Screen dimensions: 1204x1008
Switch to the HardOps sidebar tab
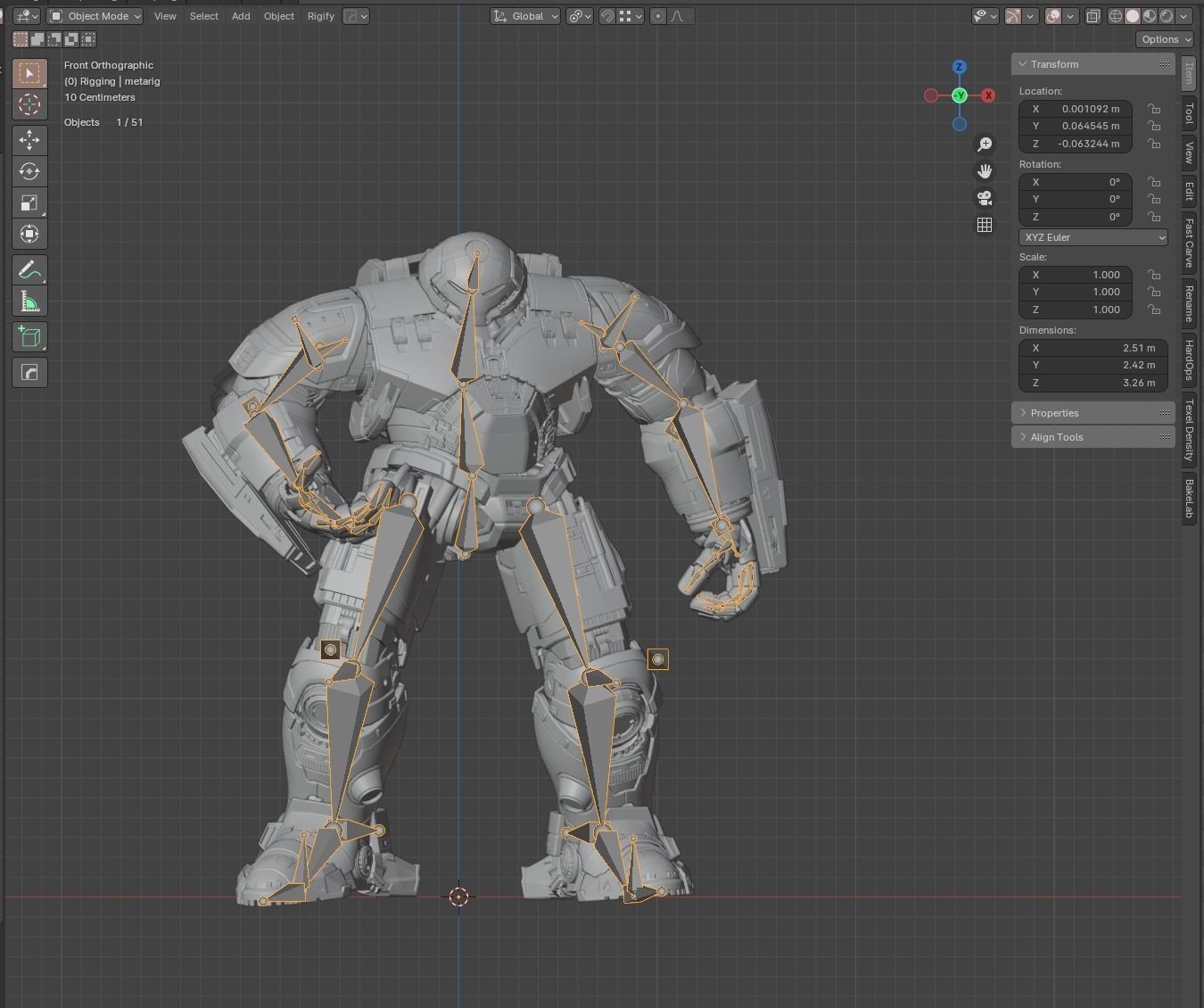pos(1189,360)
